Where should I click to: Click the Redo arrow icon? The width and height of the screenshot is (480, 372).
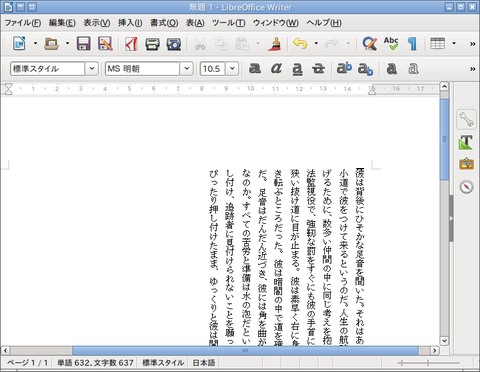pyautogui.click(x=332, y=43)
